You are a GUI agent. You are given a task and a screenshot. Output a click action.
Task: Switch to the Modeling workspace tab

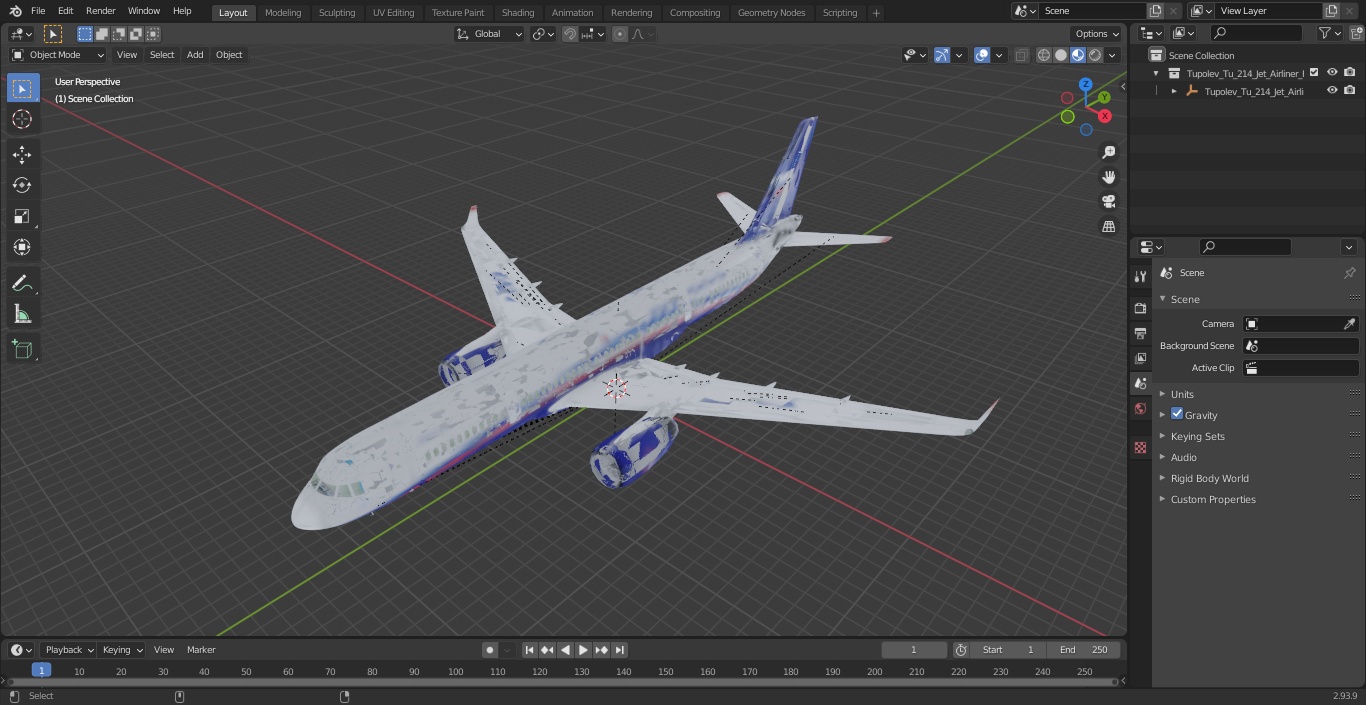(x=283, y=12)
